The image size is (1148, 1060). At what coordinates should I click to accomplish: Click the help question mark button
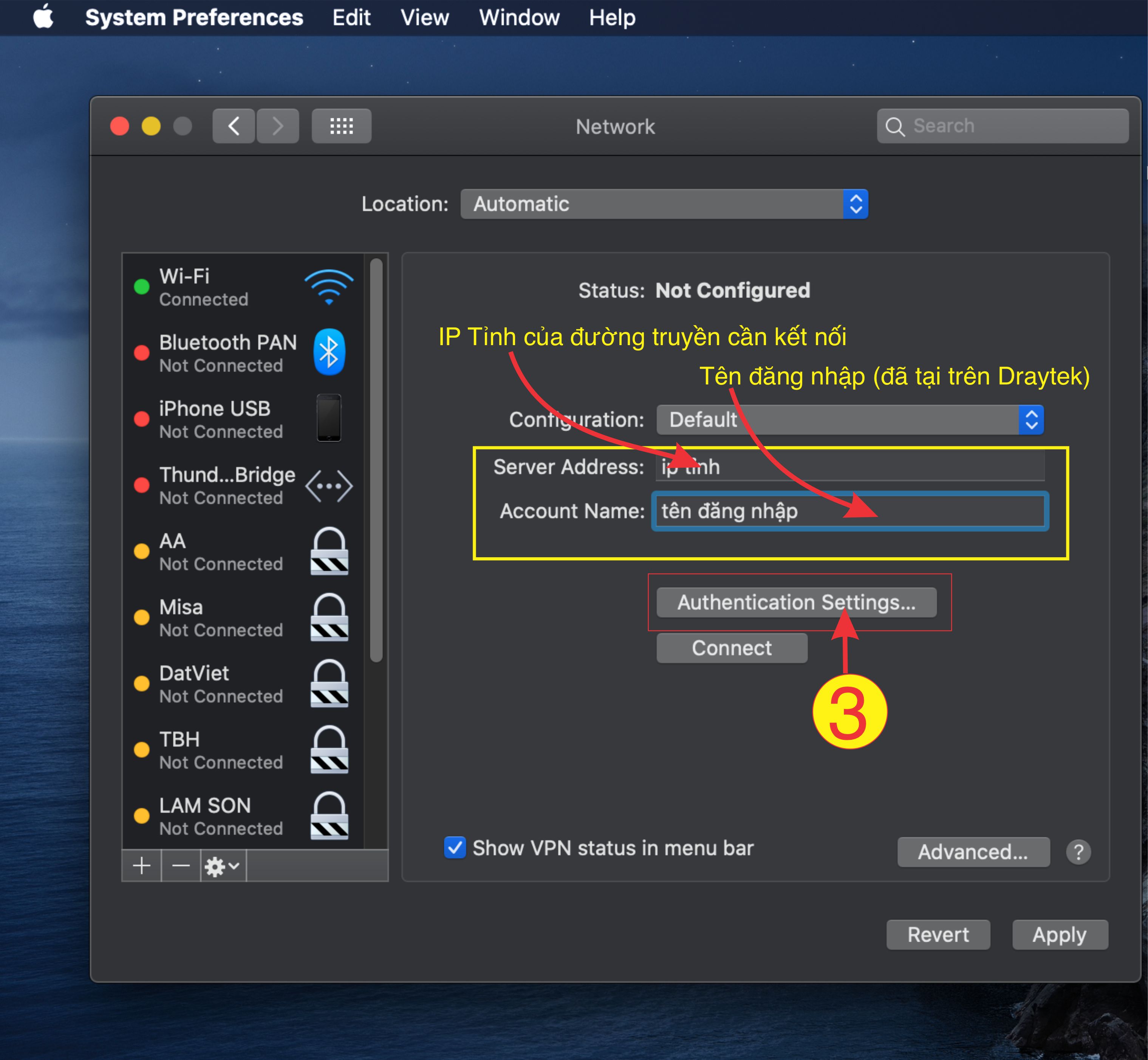pyautogui.click(x=1078, y=852)
